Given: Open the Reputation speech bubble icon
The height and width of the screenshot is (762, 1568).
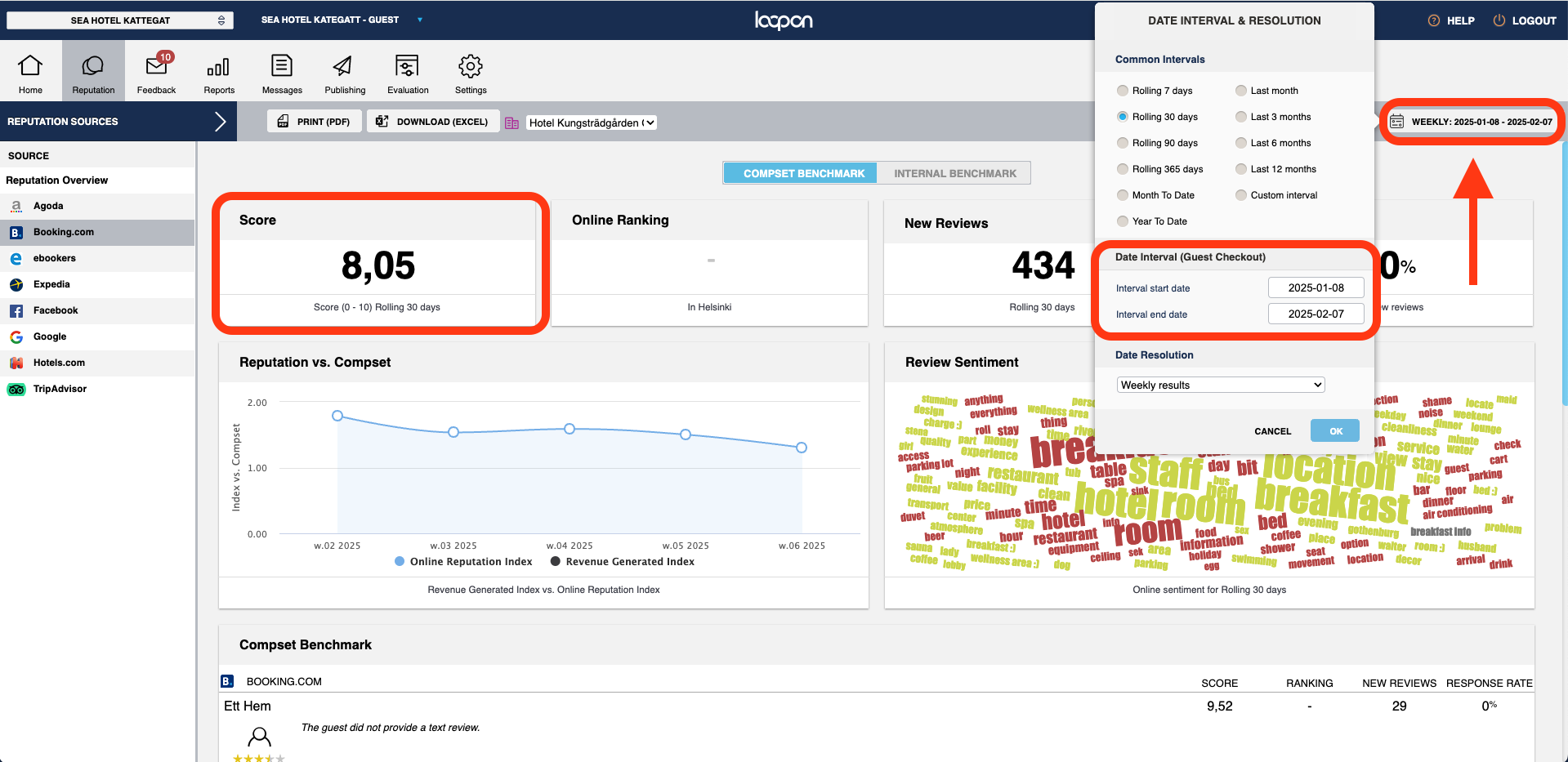Looking at the screenshot, I should click(x=93, y=65).
